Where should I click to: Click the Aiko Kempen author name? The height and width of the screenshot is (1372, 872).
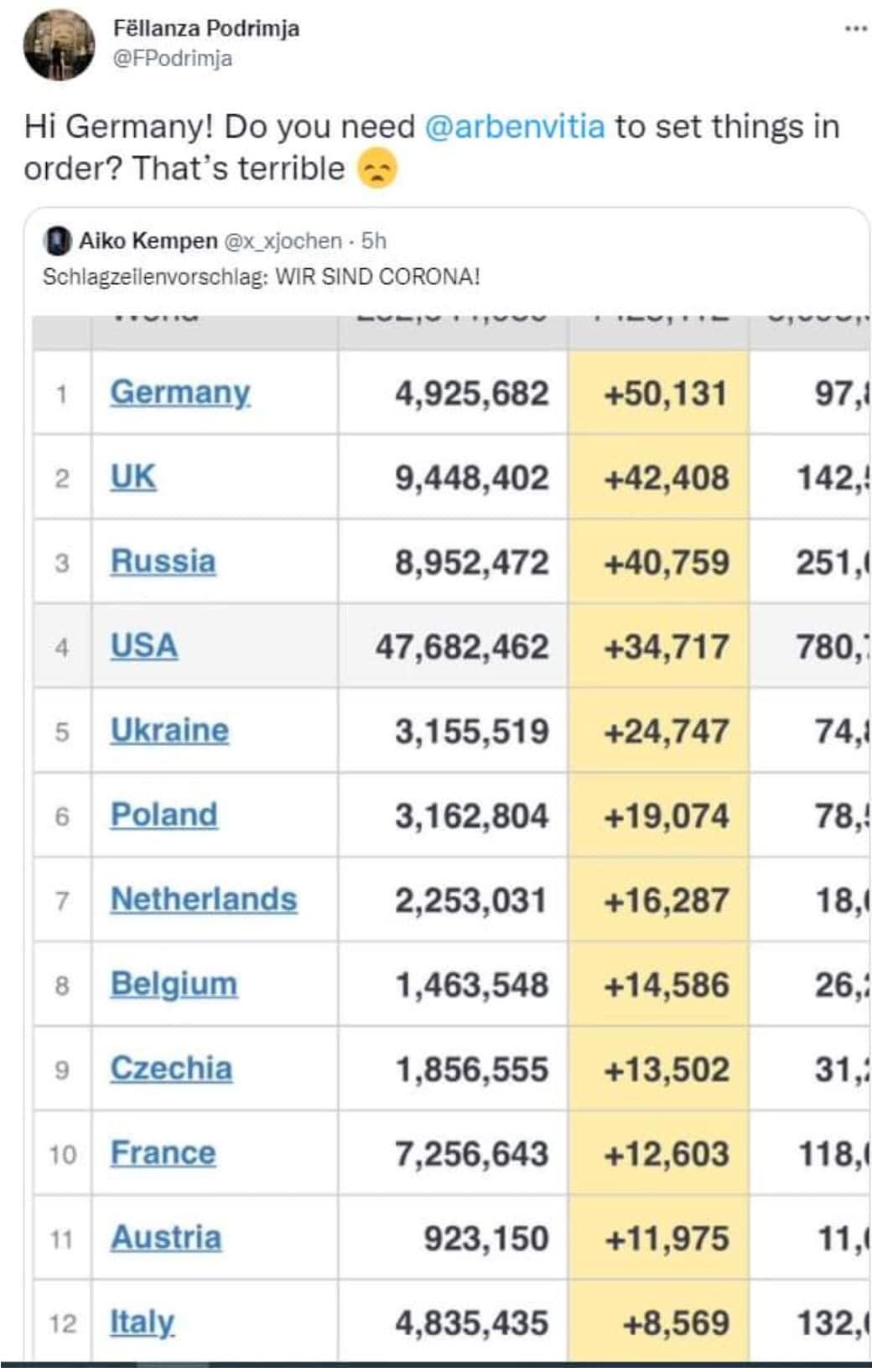click(x=148, y=241)
